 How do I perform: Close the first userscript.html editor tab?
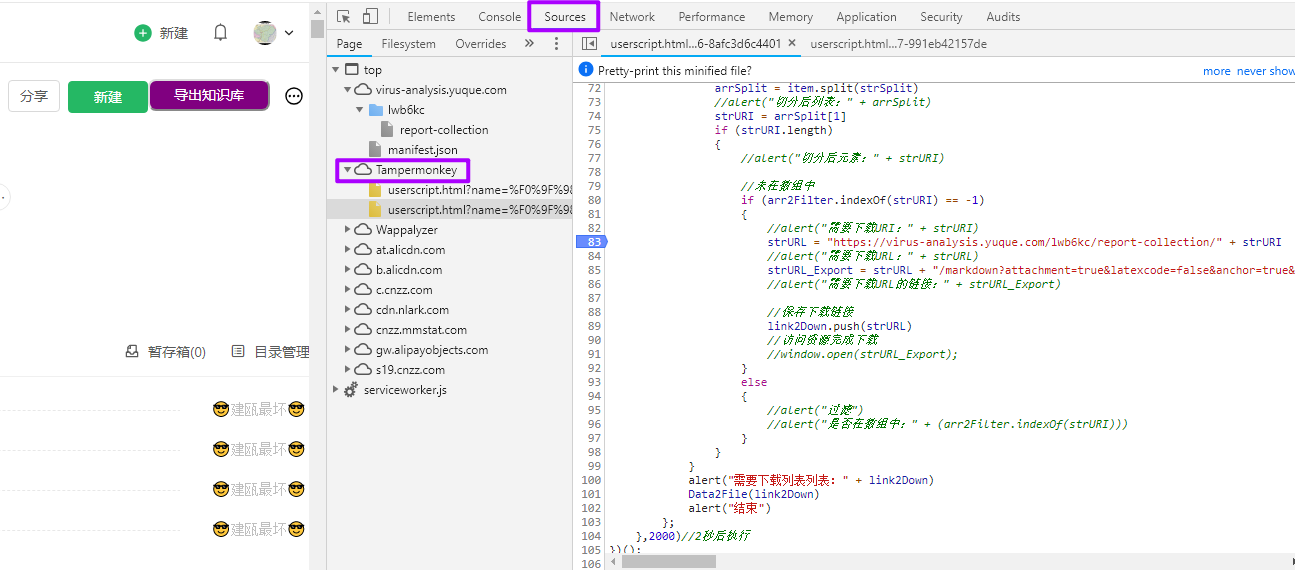[x=792, y=44]
